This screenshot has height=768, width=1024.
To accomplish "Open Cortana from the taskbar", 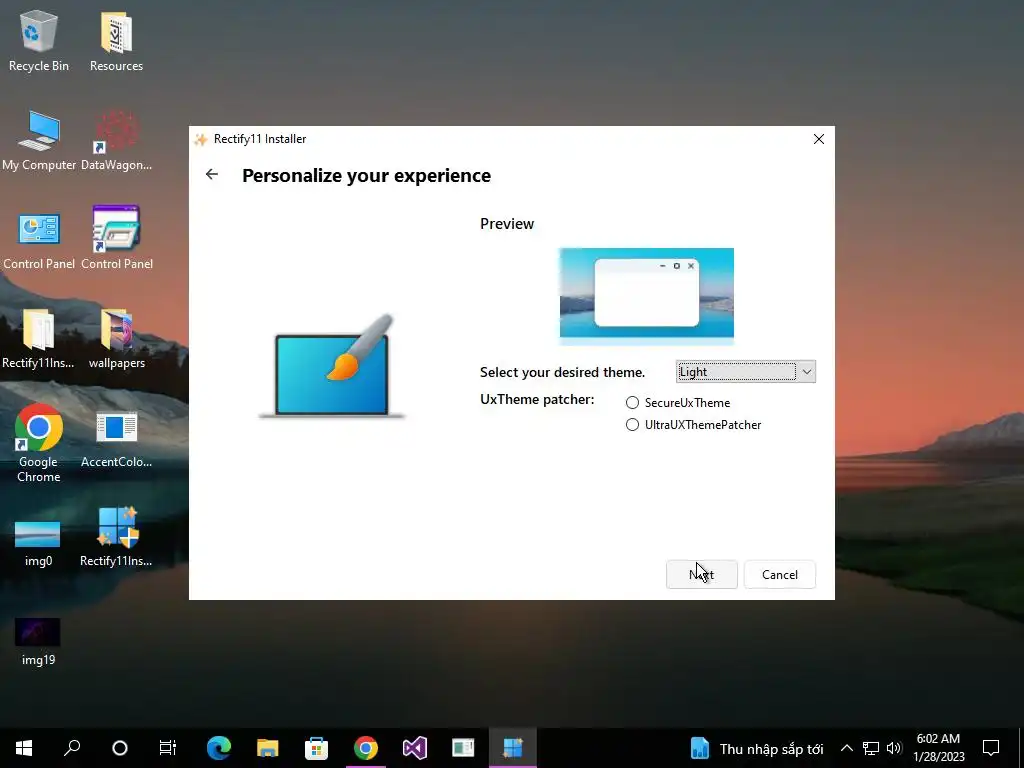I will tap(120, 748).
